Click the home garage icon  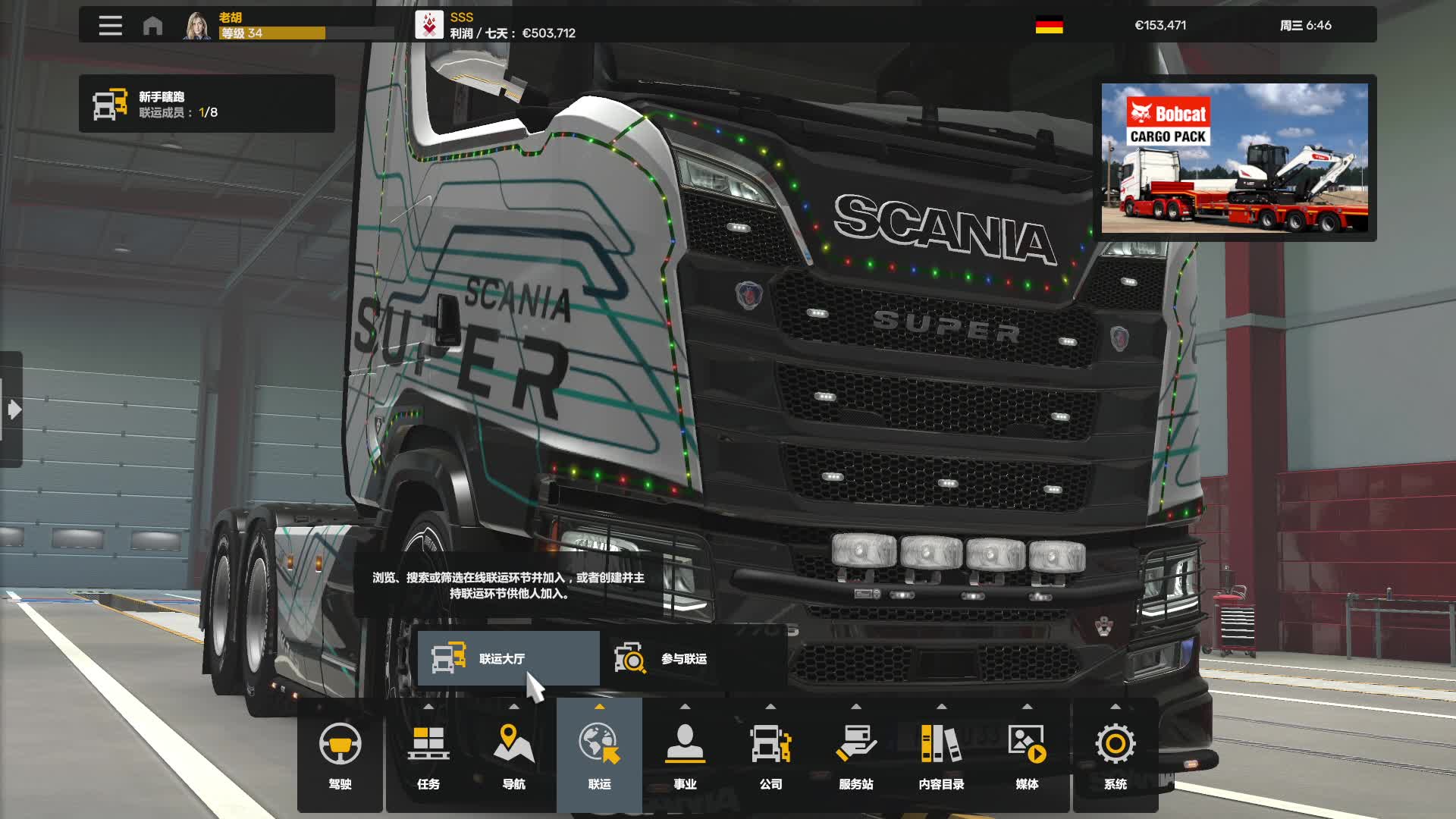pos(152,26)
